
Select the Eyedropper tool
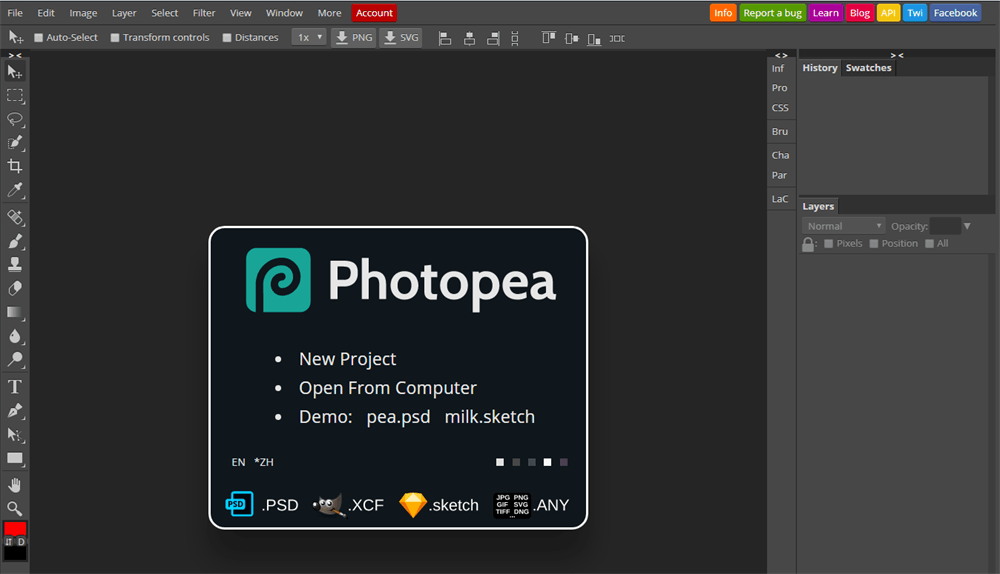15,190
